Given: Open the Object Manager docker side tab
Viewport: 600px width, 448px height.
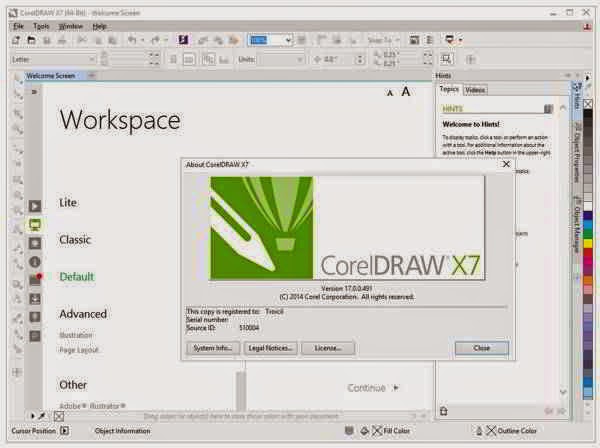Looking at the screenshot, I should pyautogui.click(x=576, y=224).
